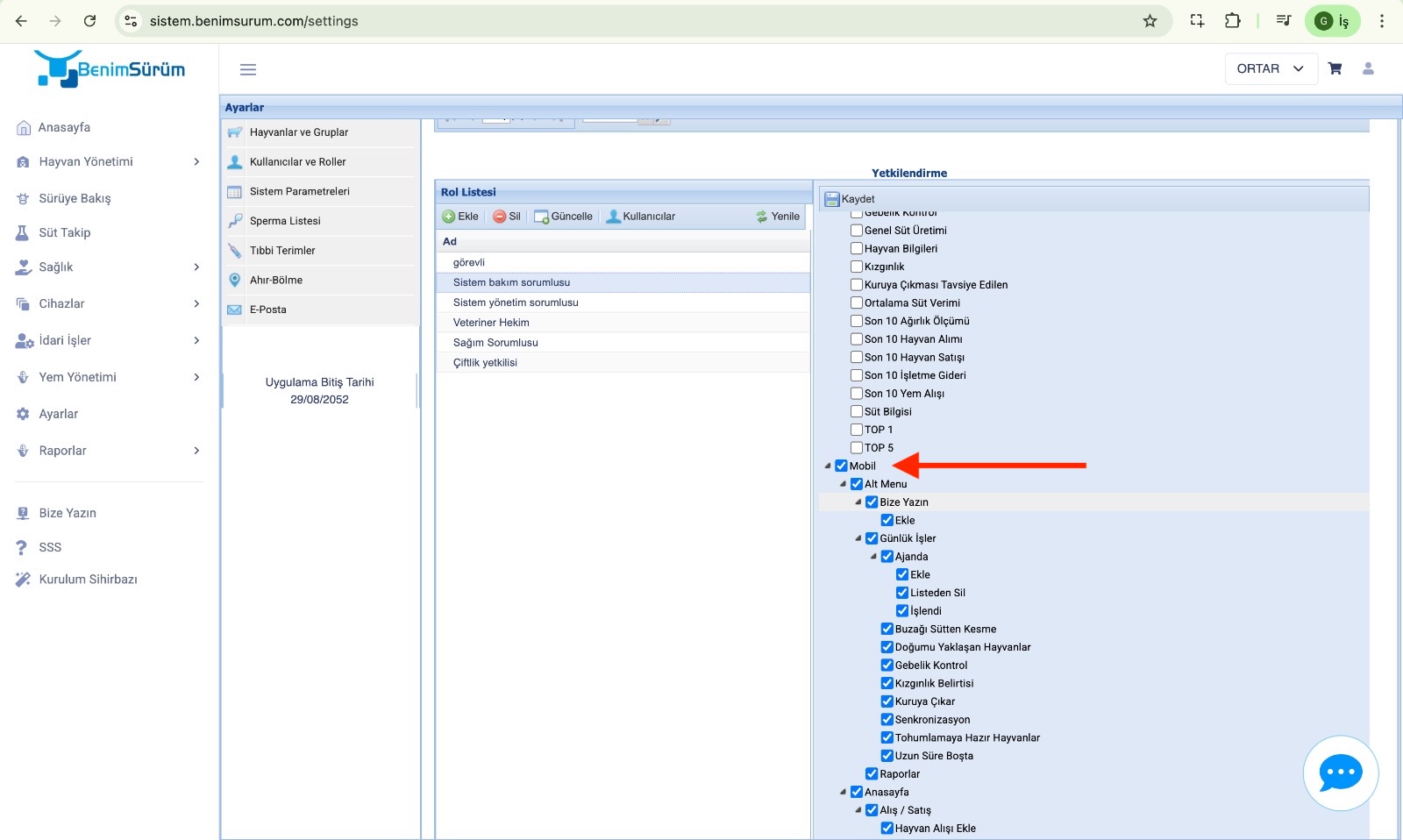Collapse the Günlük İşler tree node

click(x=858, y=538)
